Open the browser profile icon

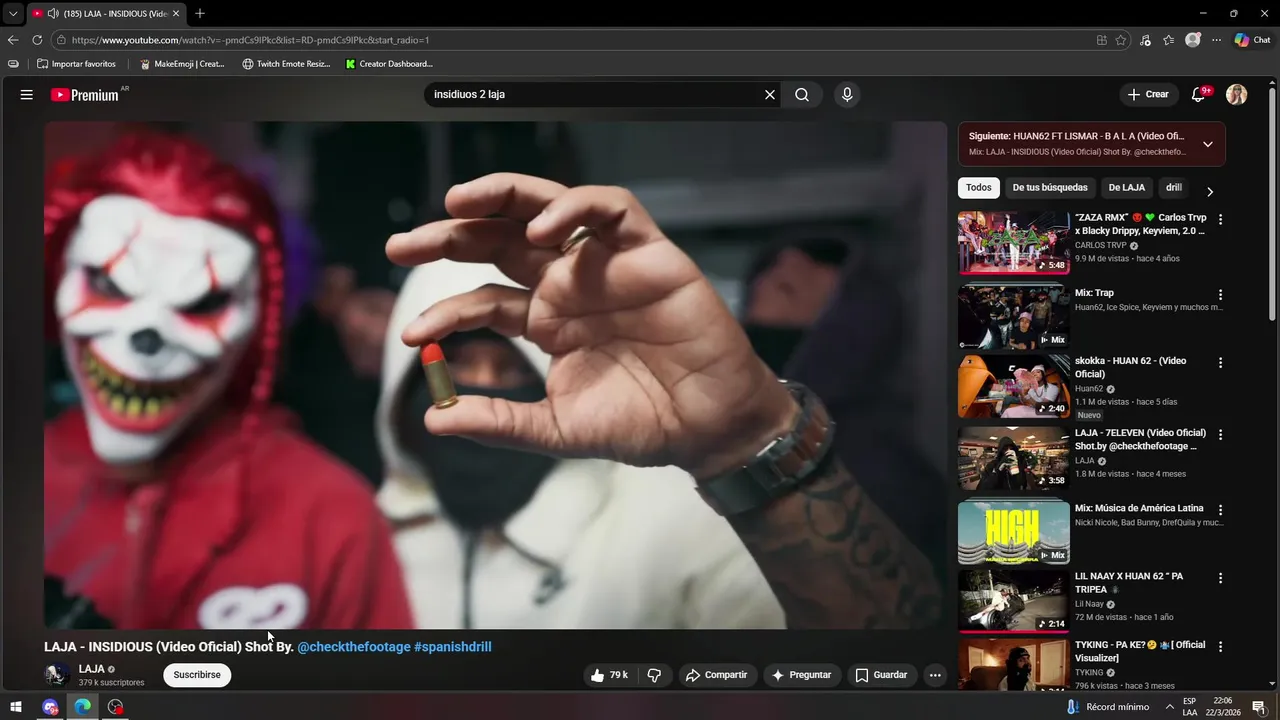[x=1193, y=40]
